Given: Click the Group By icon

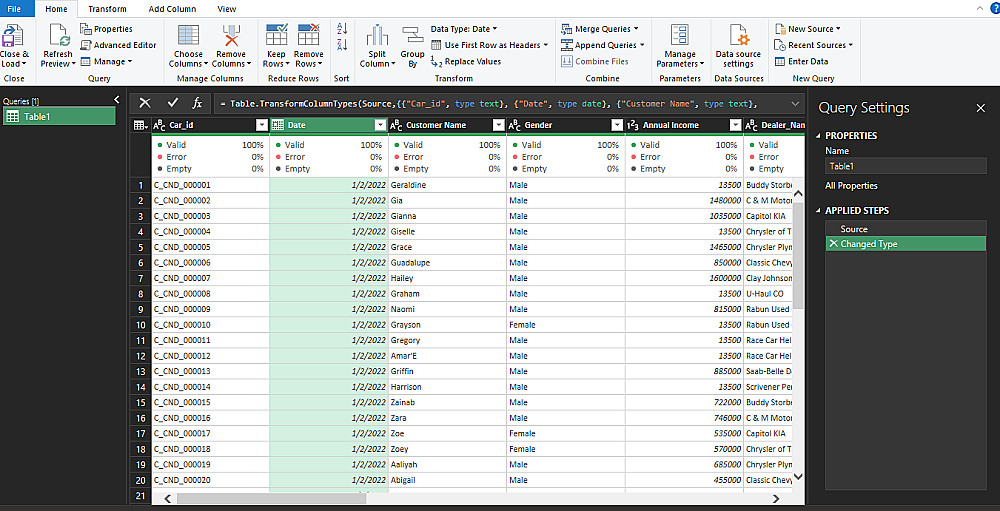Looking at the screenshot, I should tap(413, 36).
